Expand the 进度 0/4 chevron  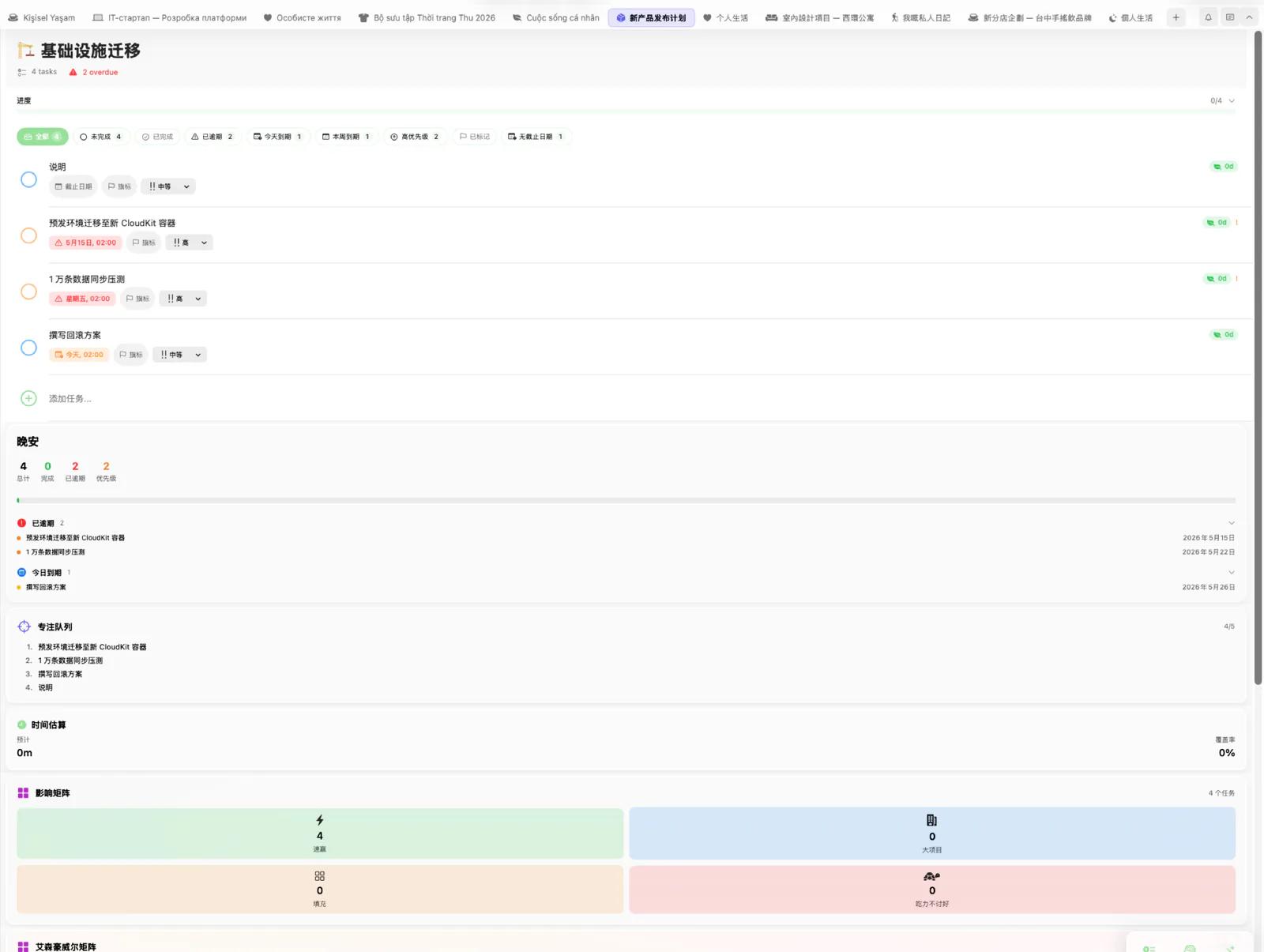click(x=1232, y=100)
